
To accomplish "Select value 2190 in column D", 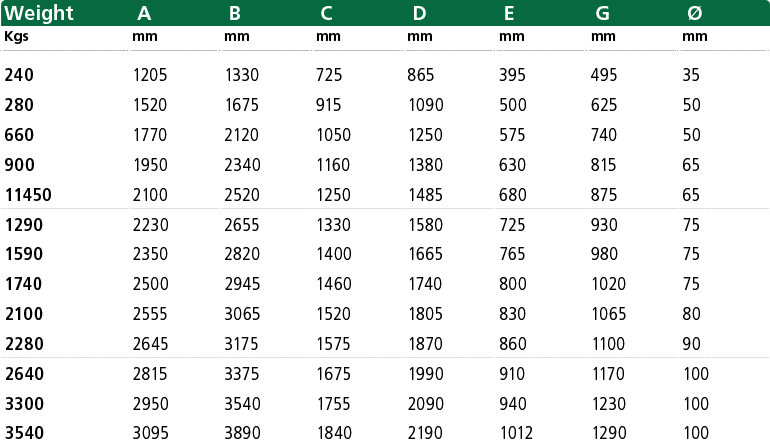I will 425,433.
